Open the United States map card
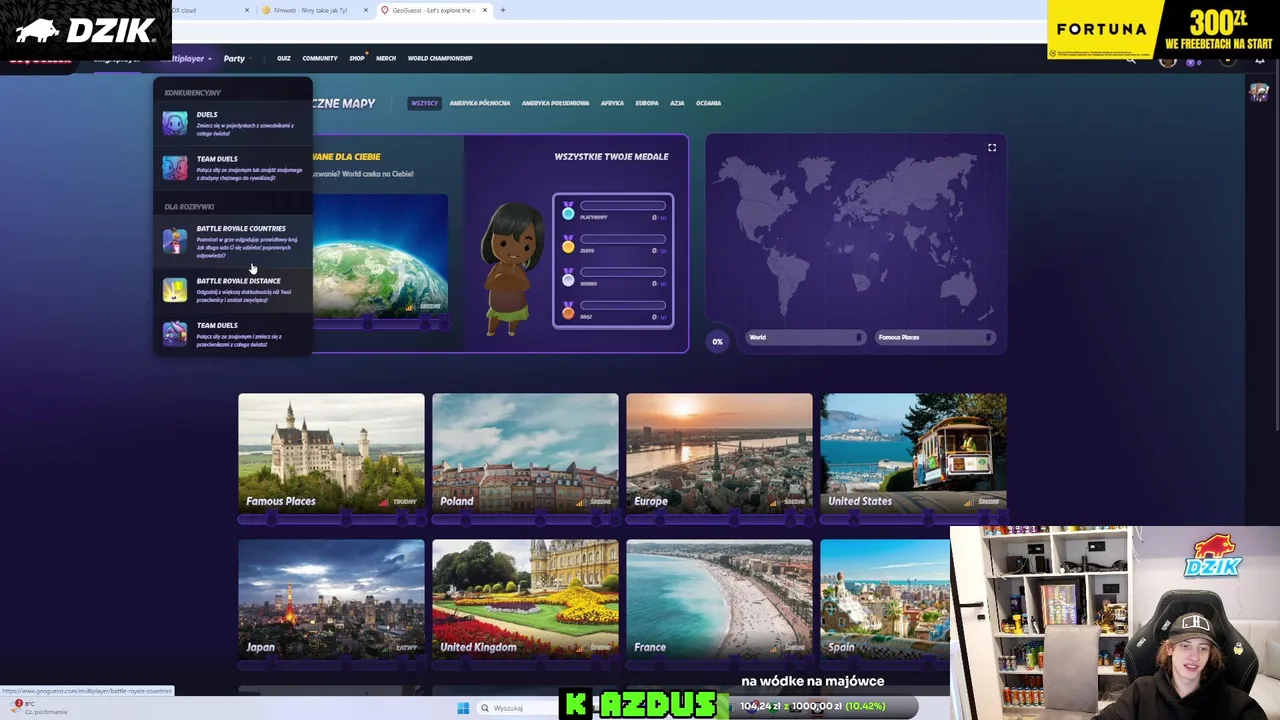Screen dimensions: 1280x720 913,453
